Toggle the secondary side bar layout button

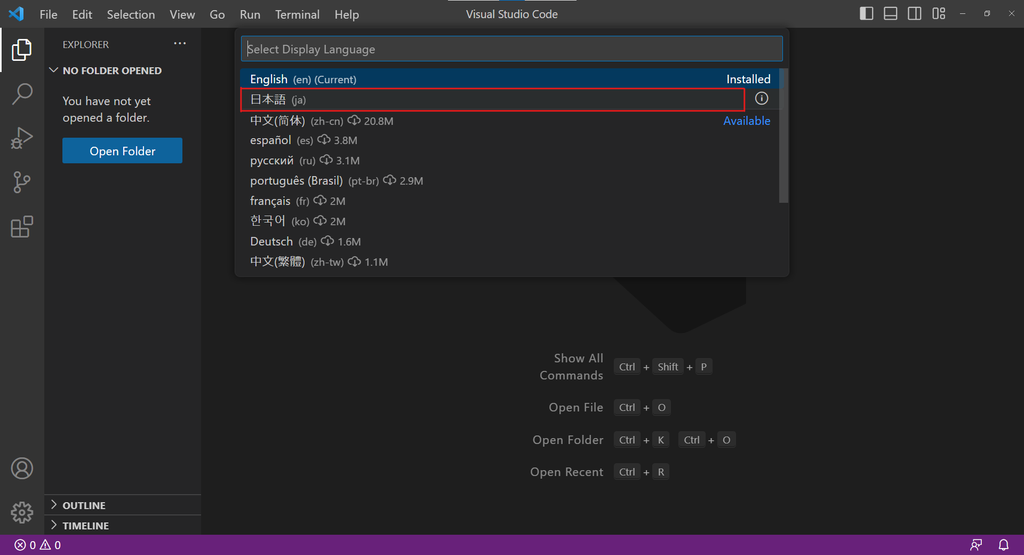coord(914,14)
